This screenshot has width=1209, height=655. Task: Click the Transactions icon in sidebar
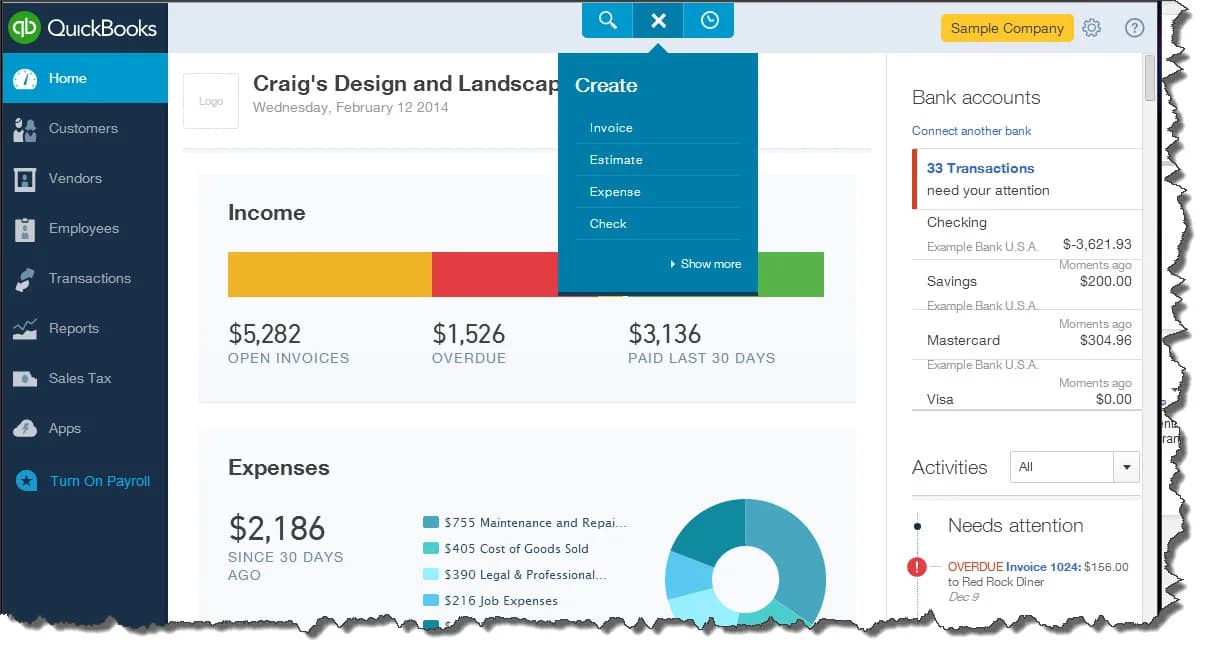pyautogui.click(x=25, y=279)
